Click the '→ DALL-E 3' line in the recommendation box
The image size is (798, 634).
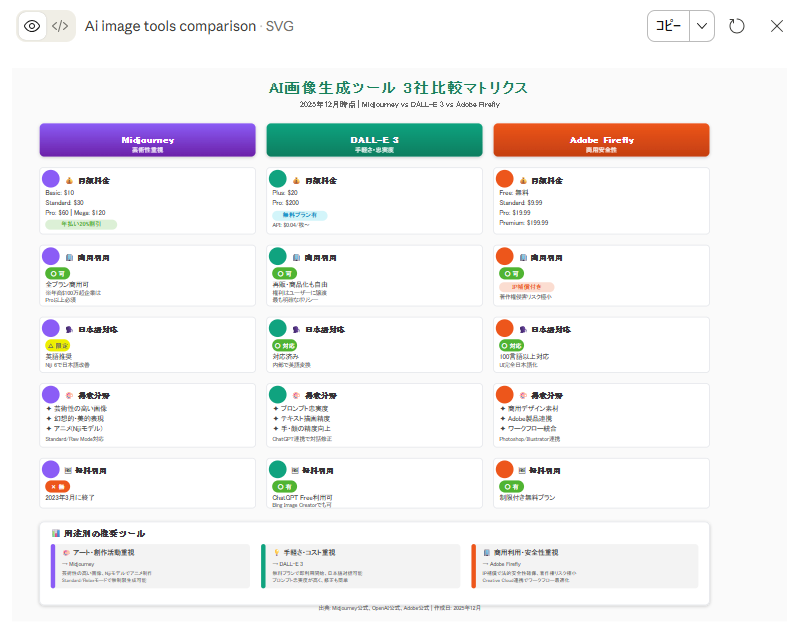click(288, 564)
